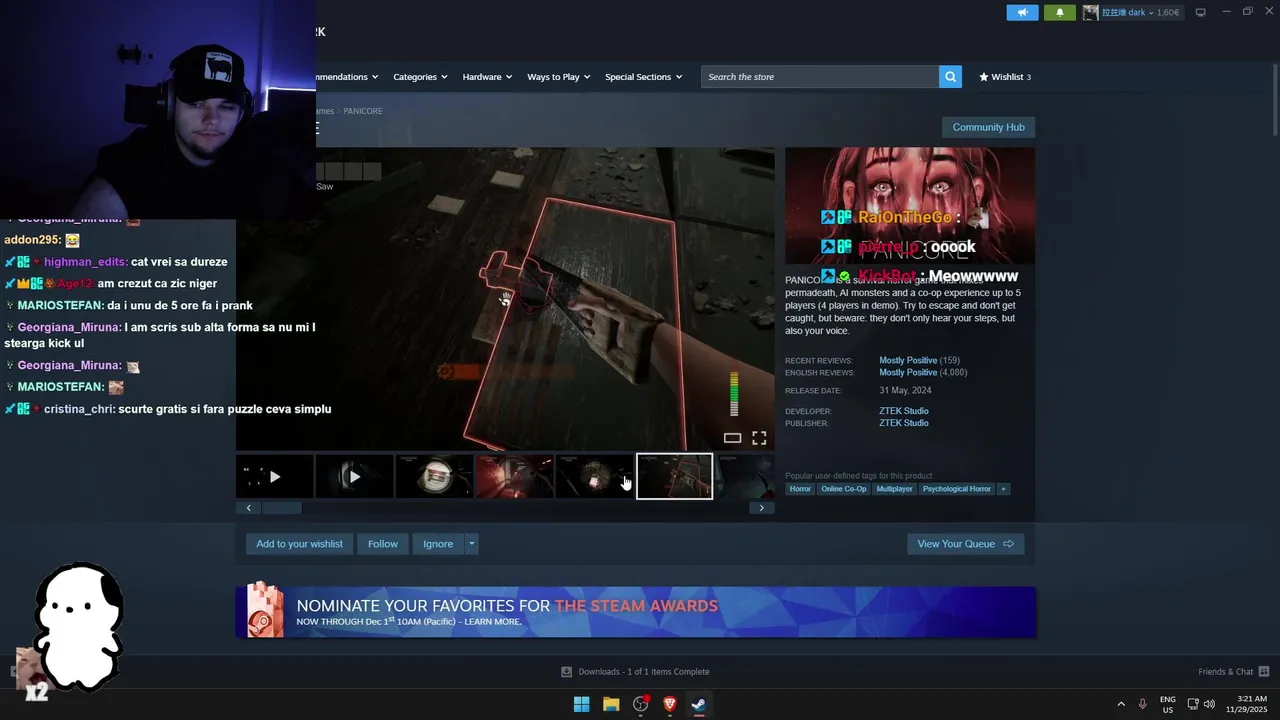The image size is (1280, 720).
Task: Open recent reviews Mostly Positive link
Action: 908,360
